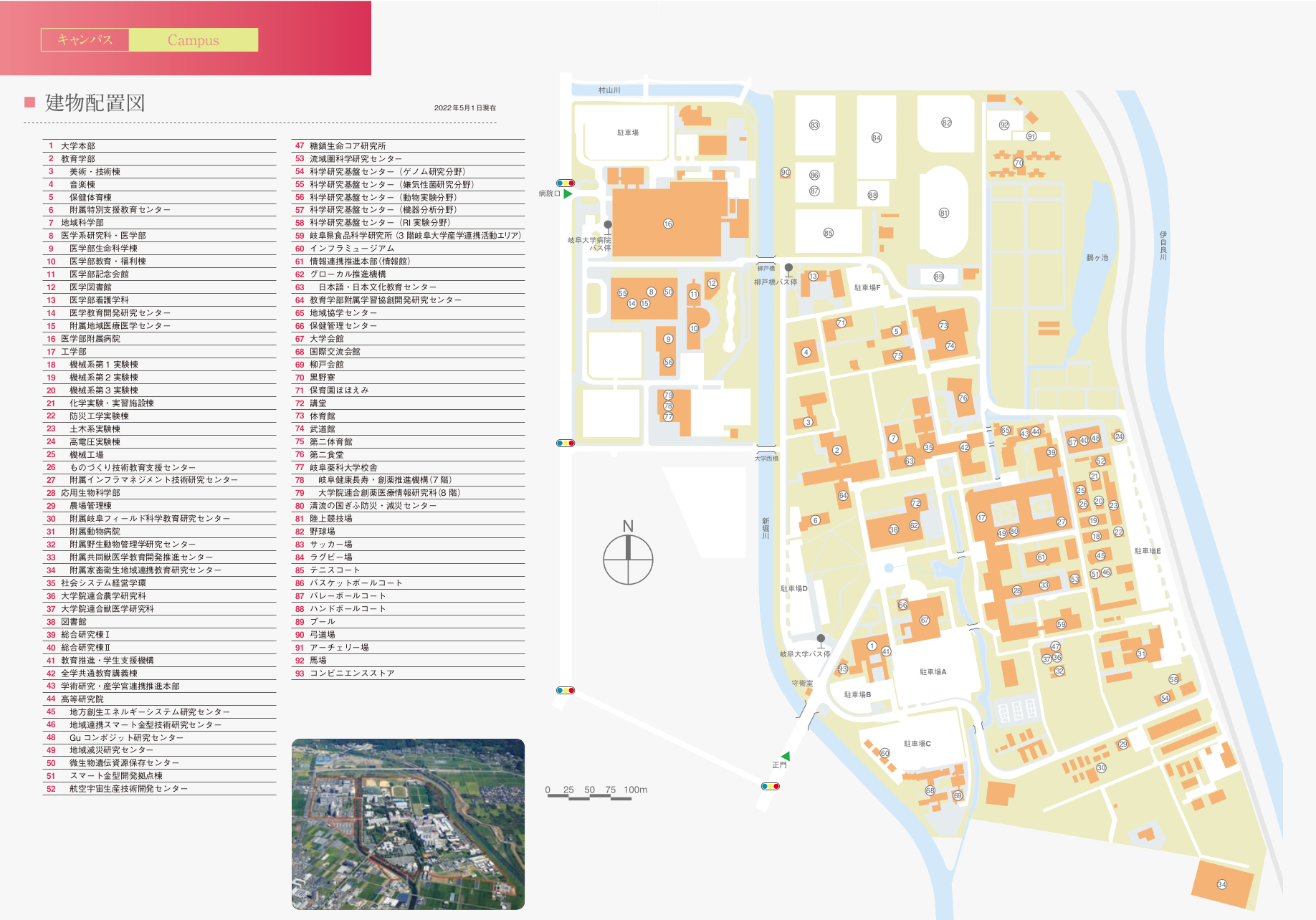Click the pink square beside 建物配置図

point(30,102)
